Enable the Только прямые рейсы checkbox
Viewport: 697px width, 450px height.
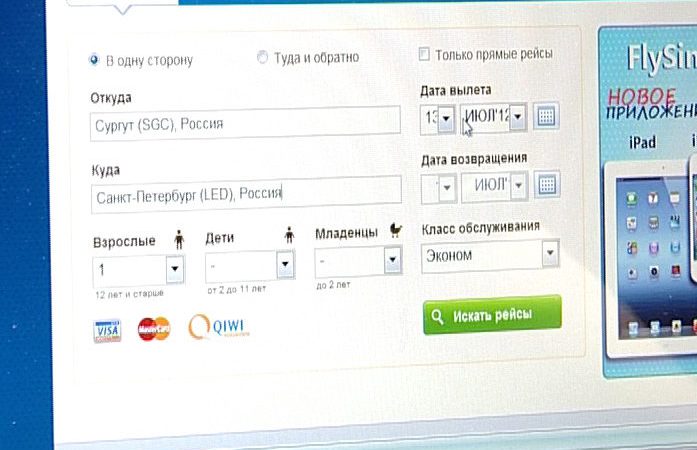pos(424,54)
